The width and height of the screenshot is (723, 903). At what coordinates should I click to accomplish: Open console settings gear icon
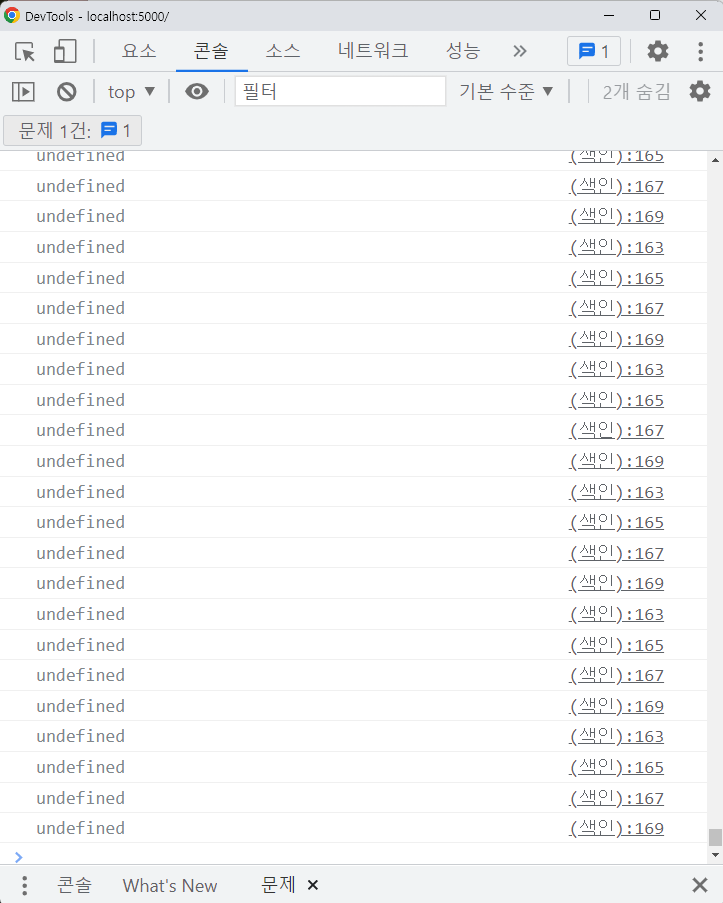click(700, 91)
